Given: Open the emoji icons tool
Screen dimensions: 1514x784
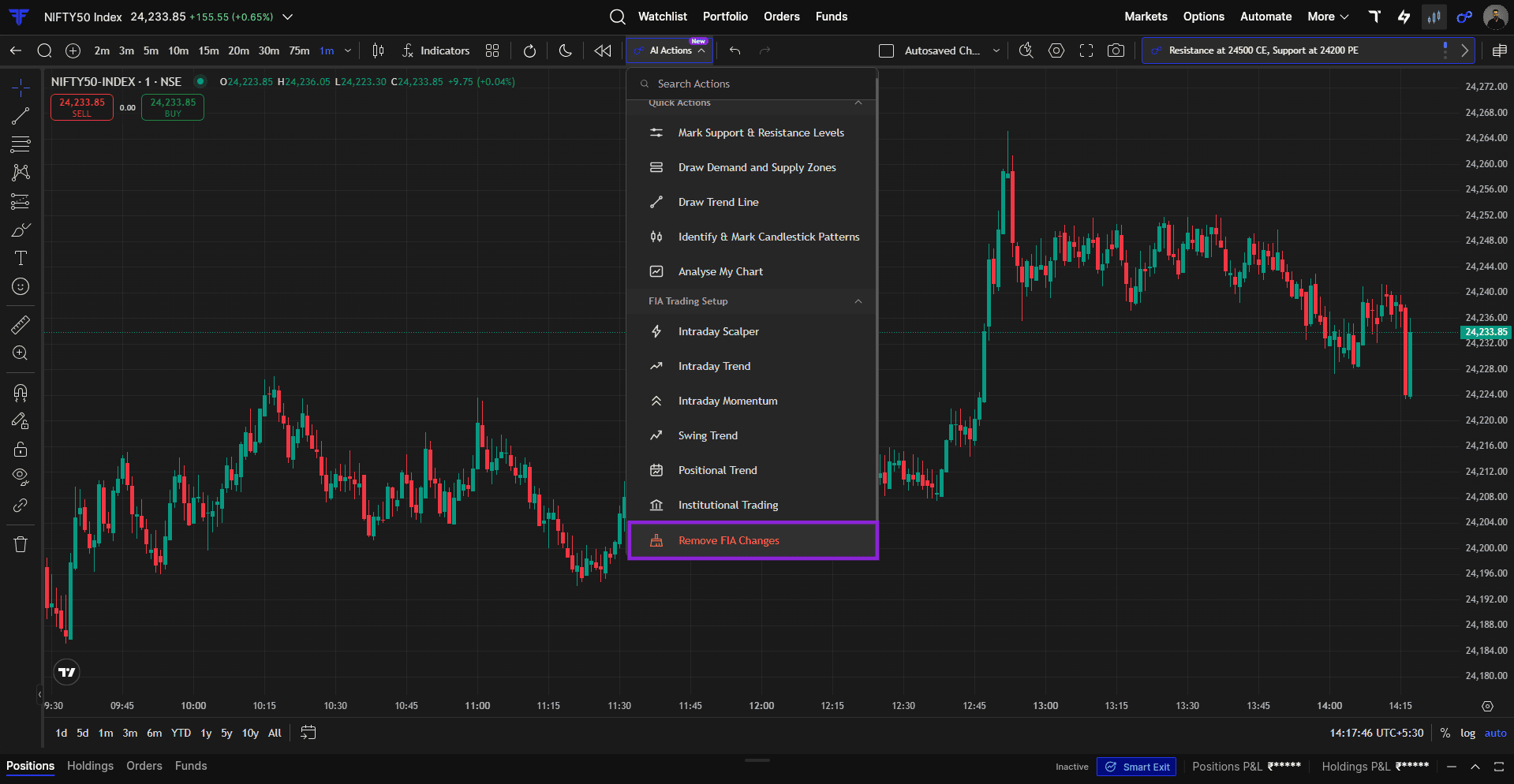Looking at the screenshot, I should 21,286.
